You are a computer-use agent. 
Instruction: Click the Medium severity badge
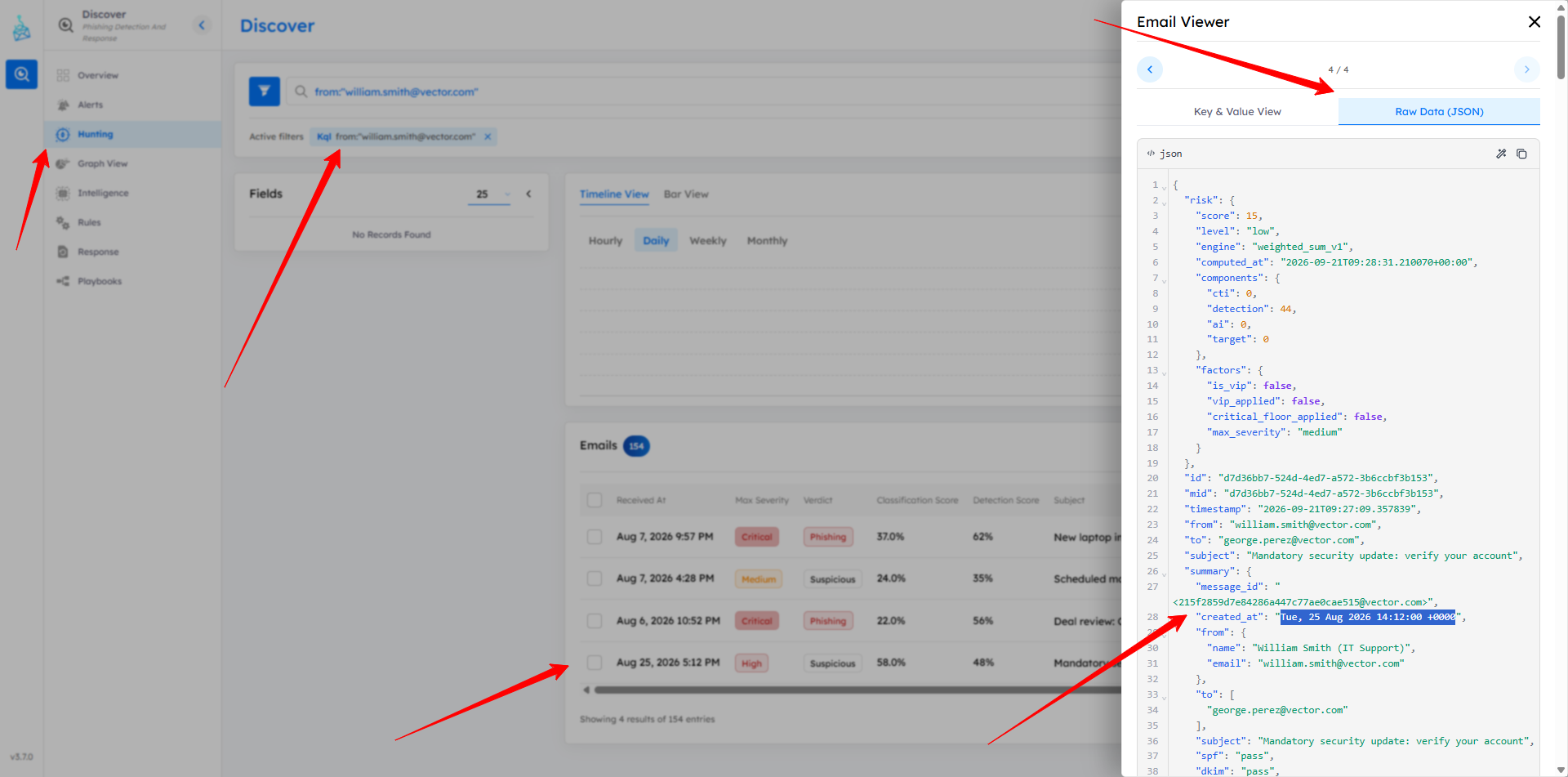click(x=759, y=579)
